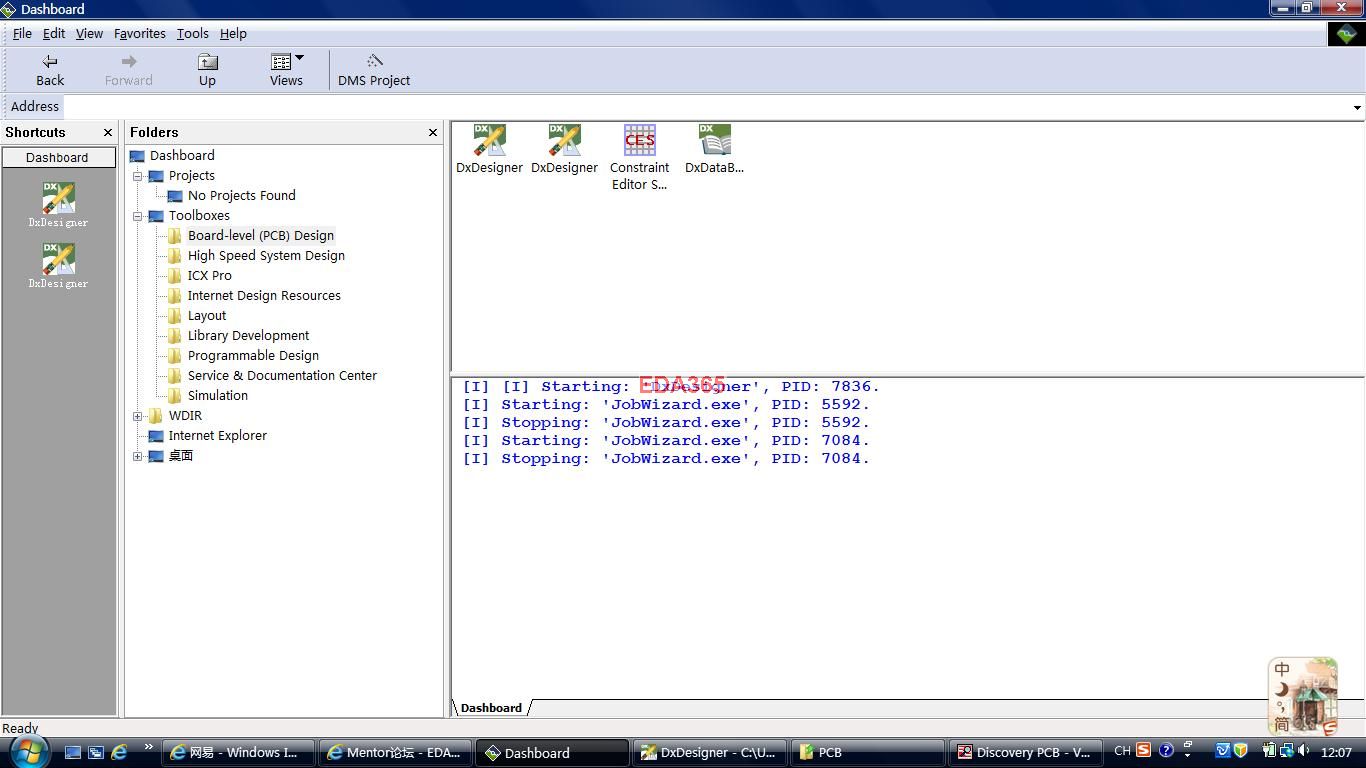Viewport: 1366px width, 768px height.
Task: Click Show Desktop in Quick Launch
Action: click(73, 752)
